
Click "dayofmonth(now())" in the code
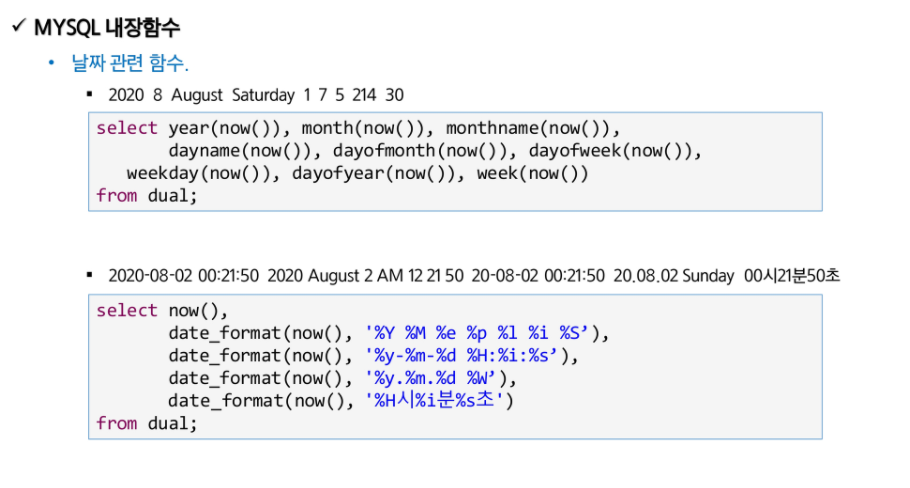pyautogui.click(x=423, y=150)
